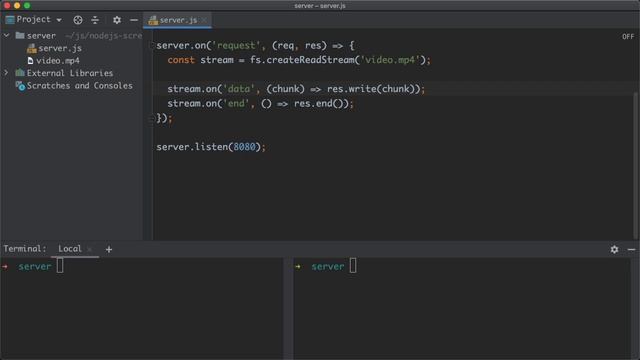The image size is (640, 360).
Task: Click createReadStream in the code
Action: point(310,60)
